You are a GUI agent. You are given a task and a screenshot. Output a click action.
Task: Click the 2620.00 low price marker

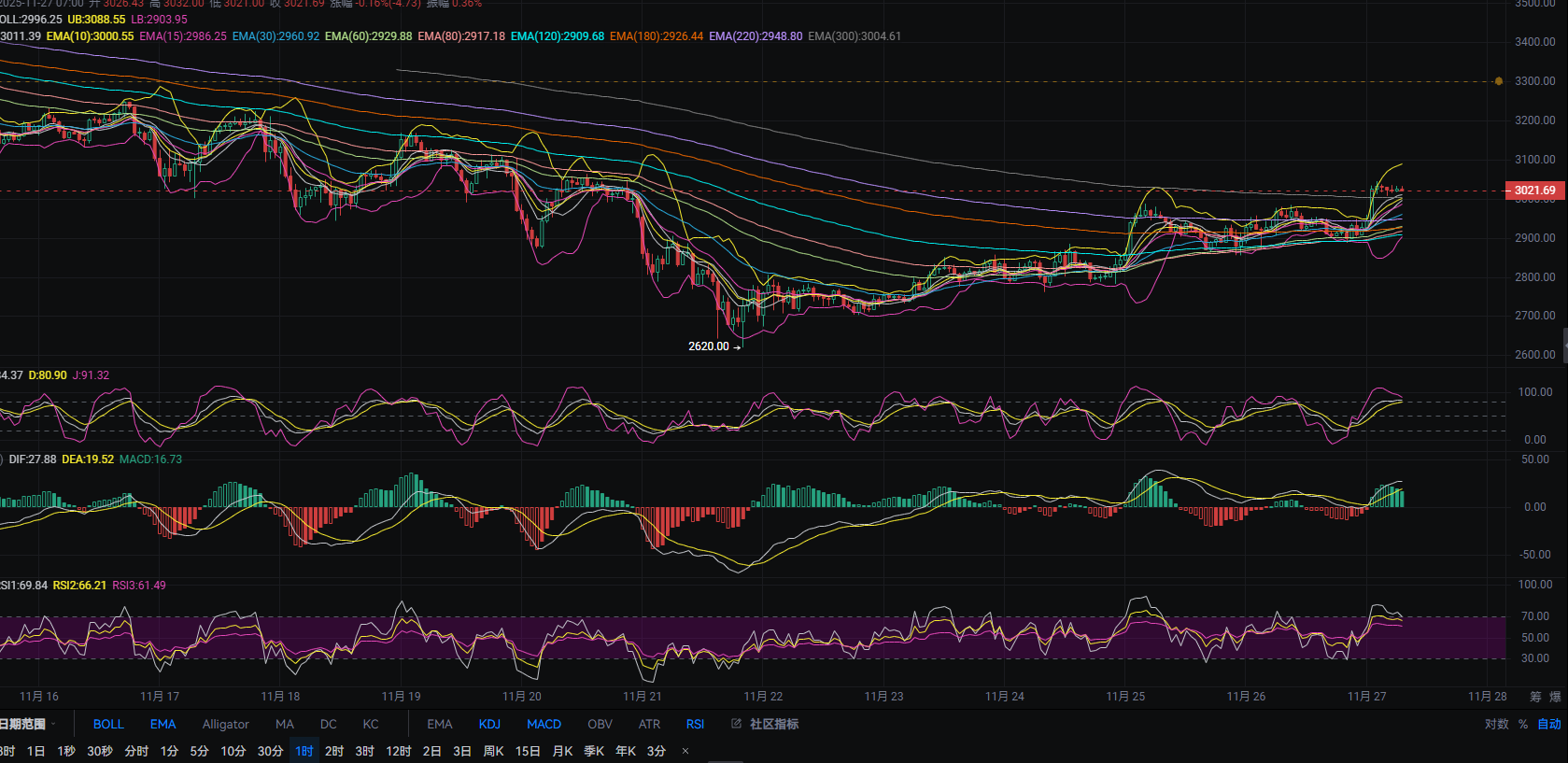tap(709, 346)
